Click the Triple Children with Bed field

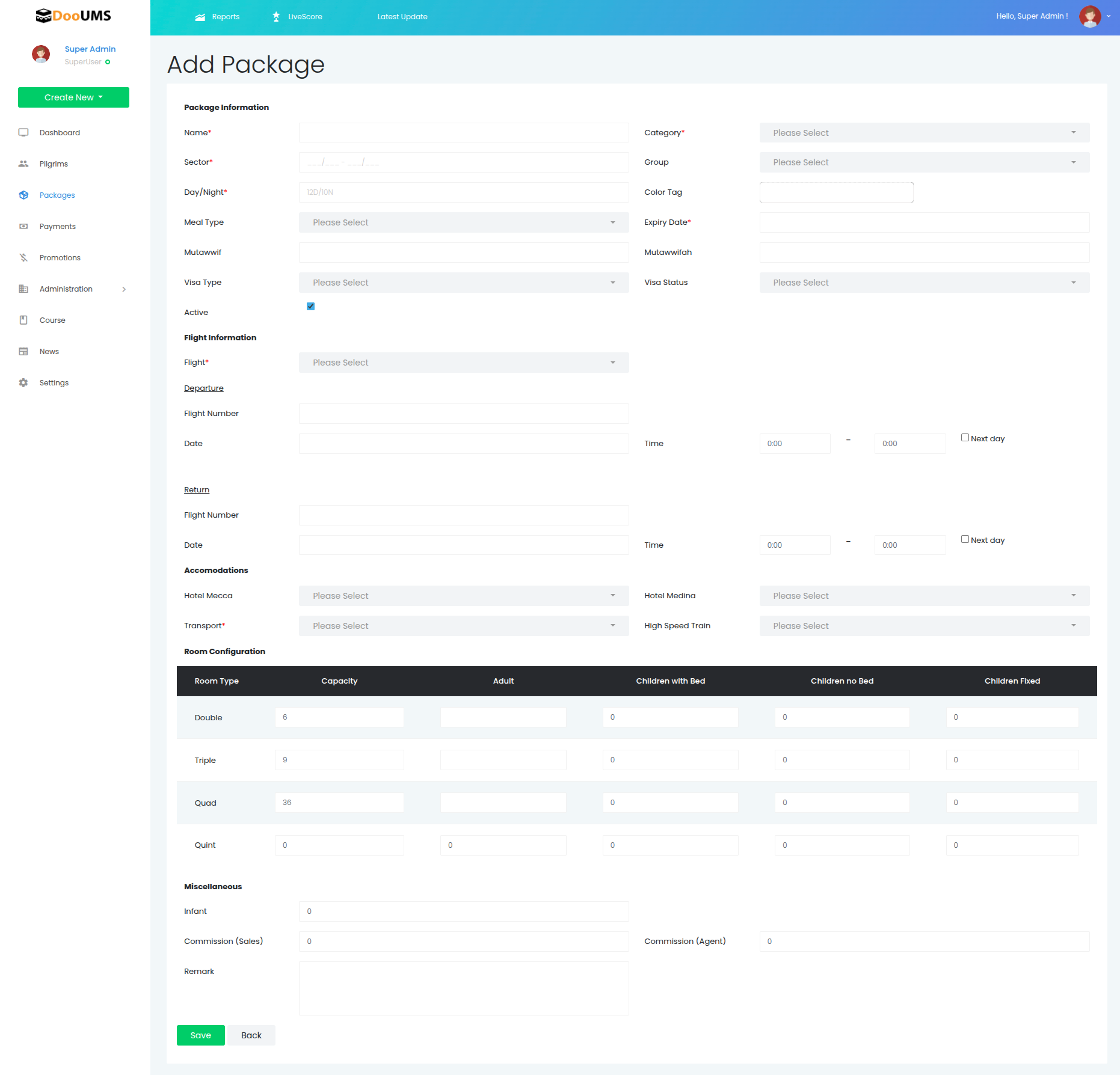pyautogui.click(x=670, y=760)
